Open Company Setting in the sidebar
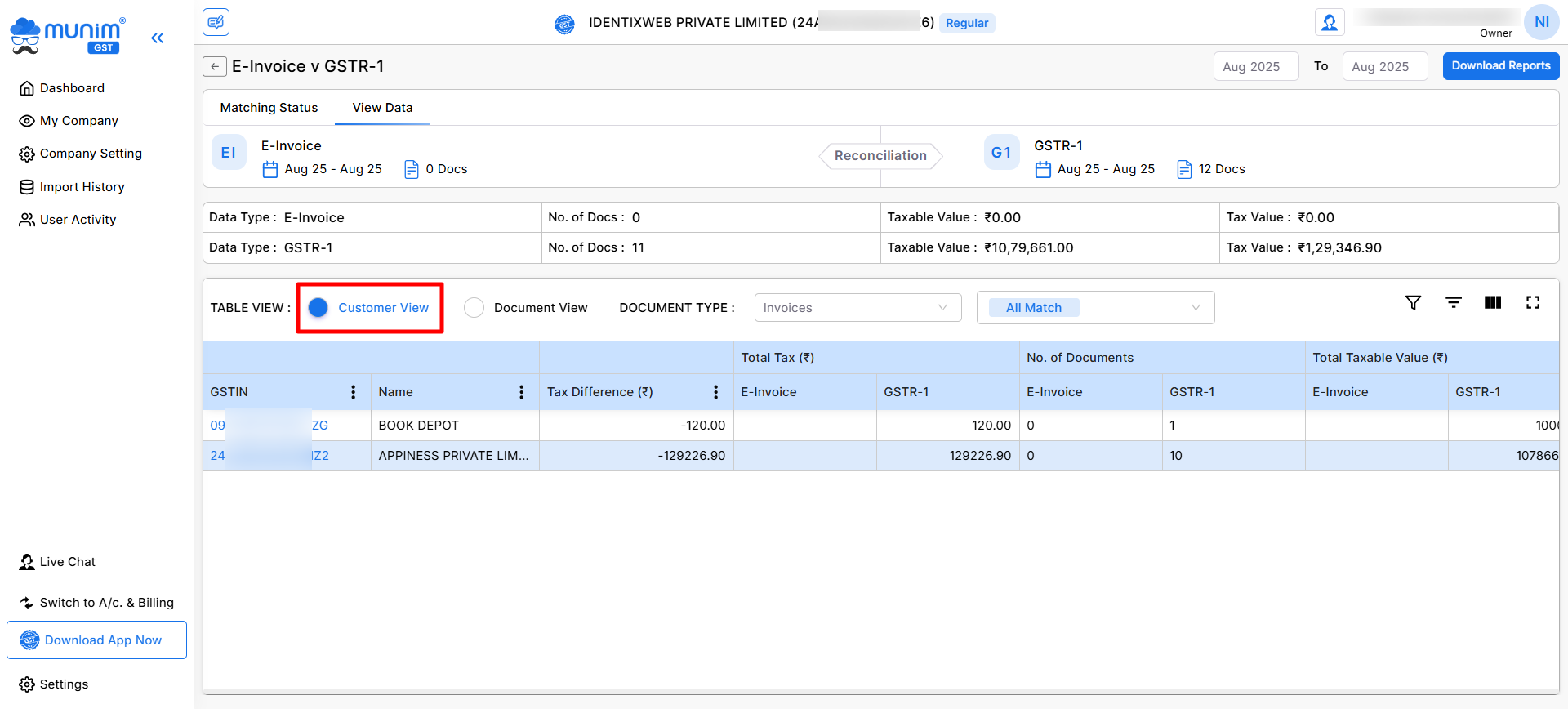Viewport: 1568px width, 709px height. (91, 154)
